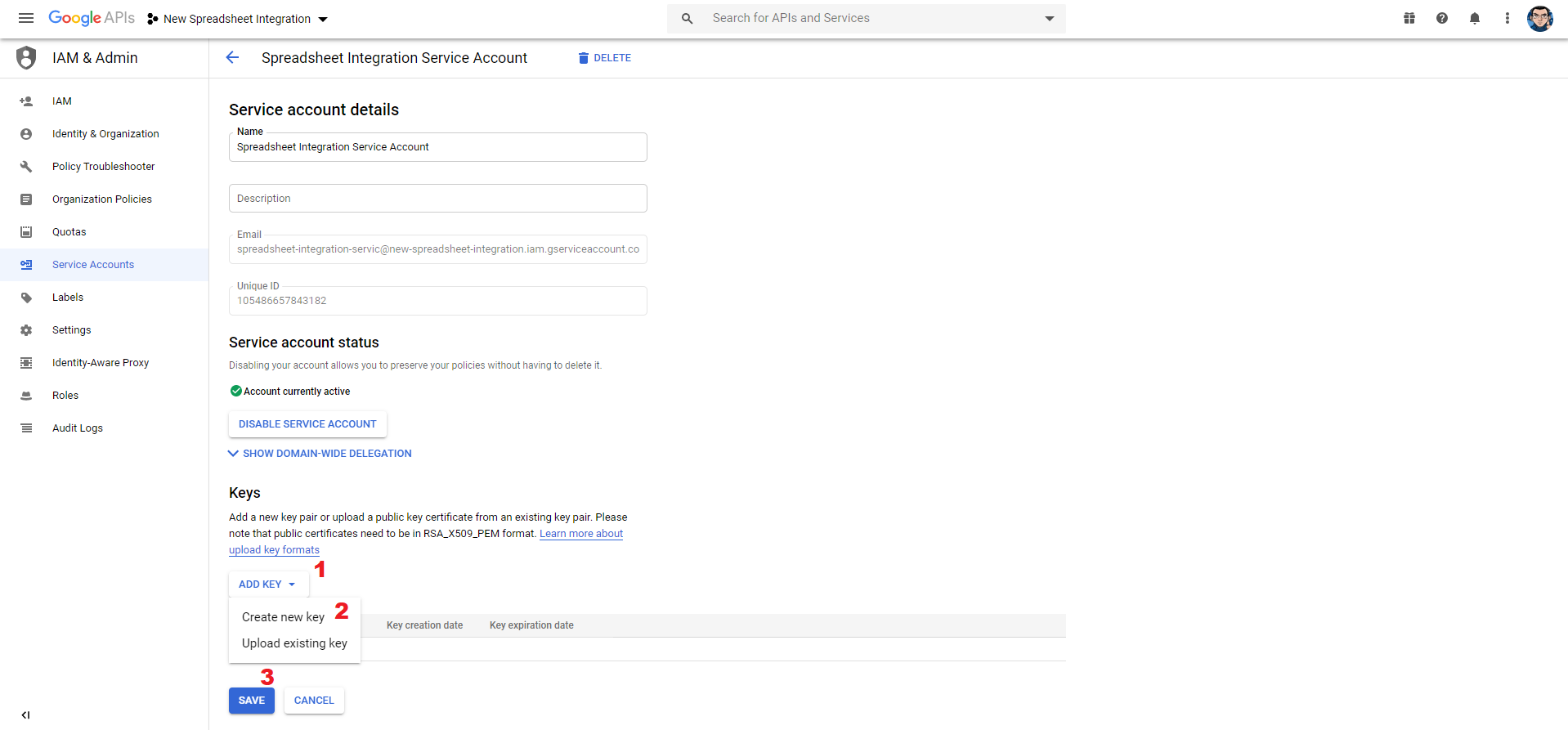Click the Delete trash button
The width and height of the screenshot is (1568, 730).
[x=605, y=58]
